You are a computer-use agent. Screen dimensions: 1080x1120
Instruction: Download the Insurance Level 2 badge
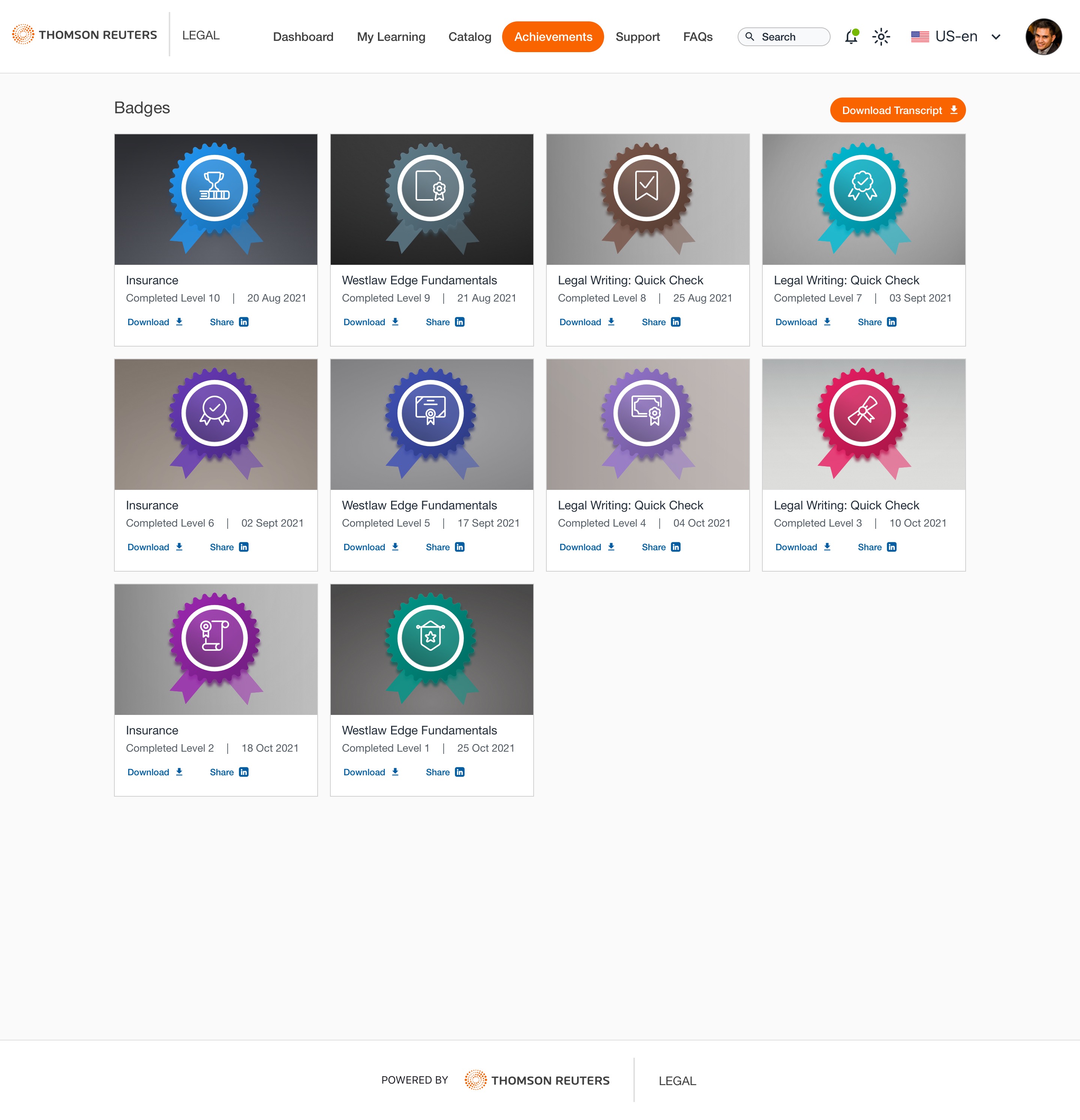click(155, 773)
